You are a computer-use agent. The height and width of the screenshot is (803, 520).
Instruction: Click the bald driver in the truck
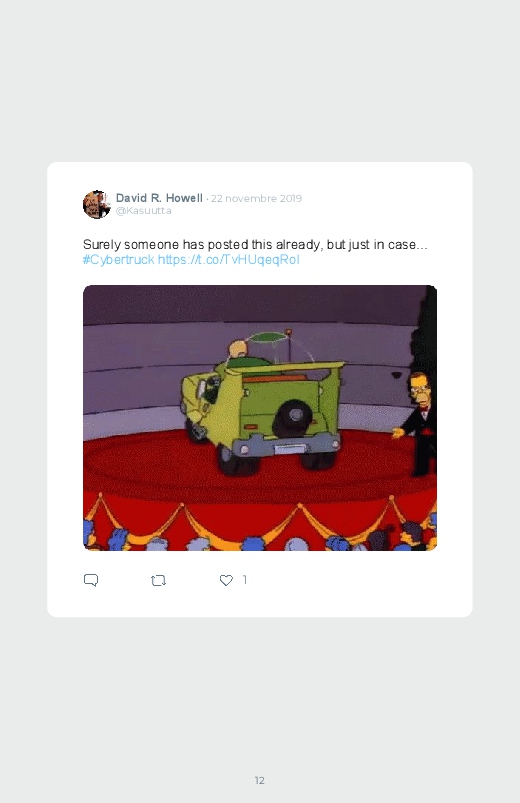pos(238,351)
